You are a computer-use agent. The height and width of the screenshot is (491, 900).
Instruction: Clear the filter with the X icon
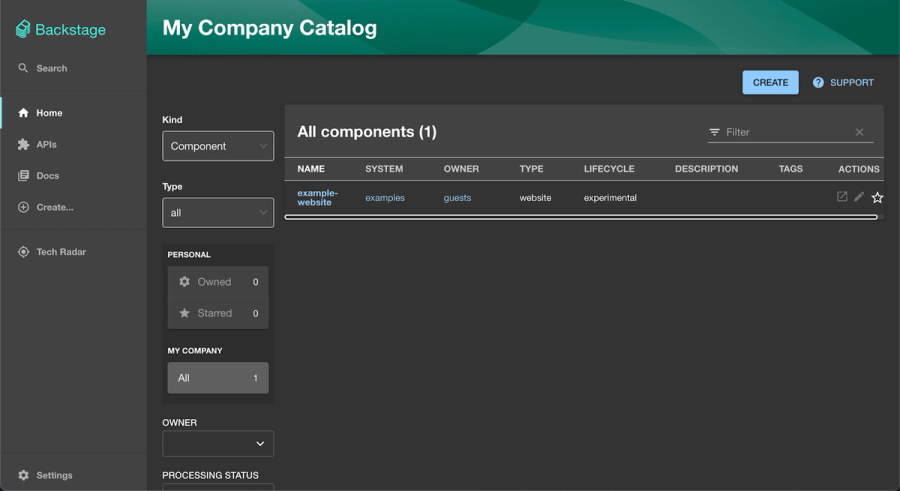pyautogui.click(x=859, y=132)
